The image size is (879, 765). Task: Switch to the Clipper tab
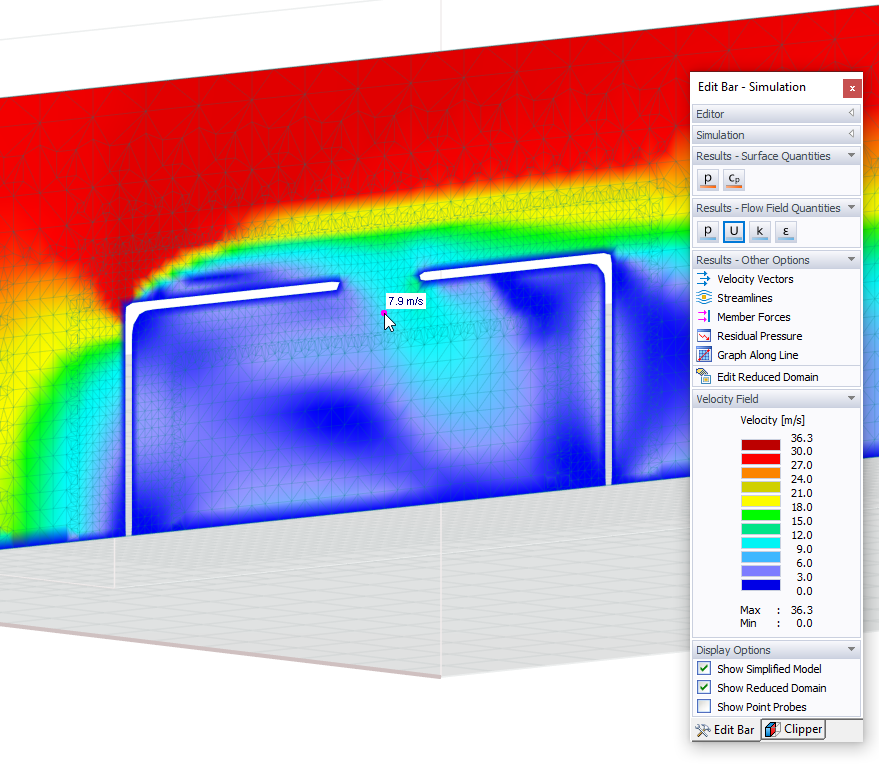[793, 729]
